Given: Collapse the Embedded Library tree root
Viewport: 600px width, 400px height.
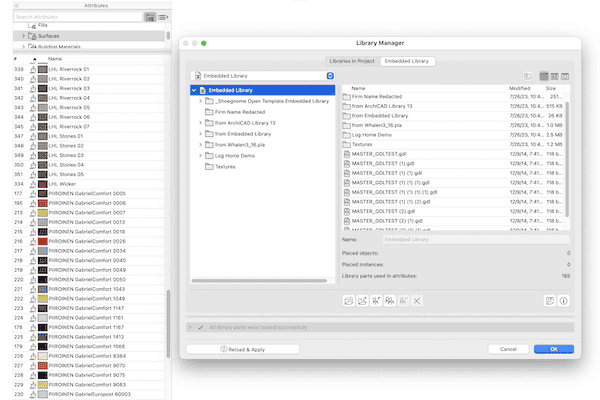Looking at the screenshot, I should click(x=194, y=90).
